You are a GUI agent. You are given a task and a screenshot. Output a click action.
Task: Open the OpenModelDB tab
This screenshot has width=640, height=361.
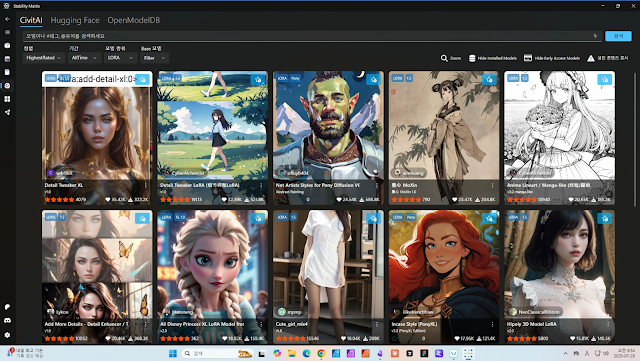point(133,20)
